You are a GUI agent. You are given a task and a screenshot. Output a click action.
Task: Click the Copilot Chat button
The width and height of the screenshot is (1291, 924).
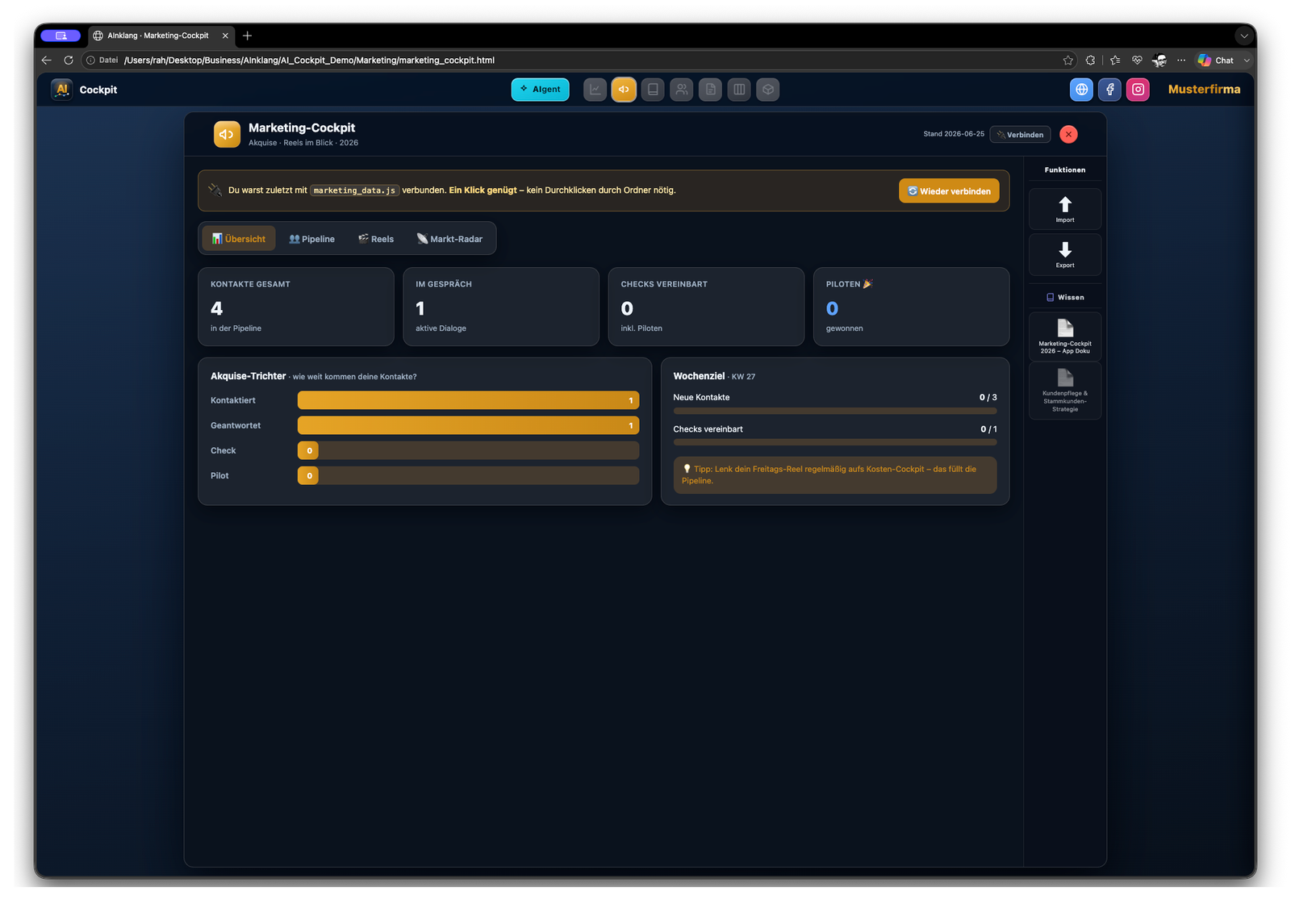coord(1216,60)
